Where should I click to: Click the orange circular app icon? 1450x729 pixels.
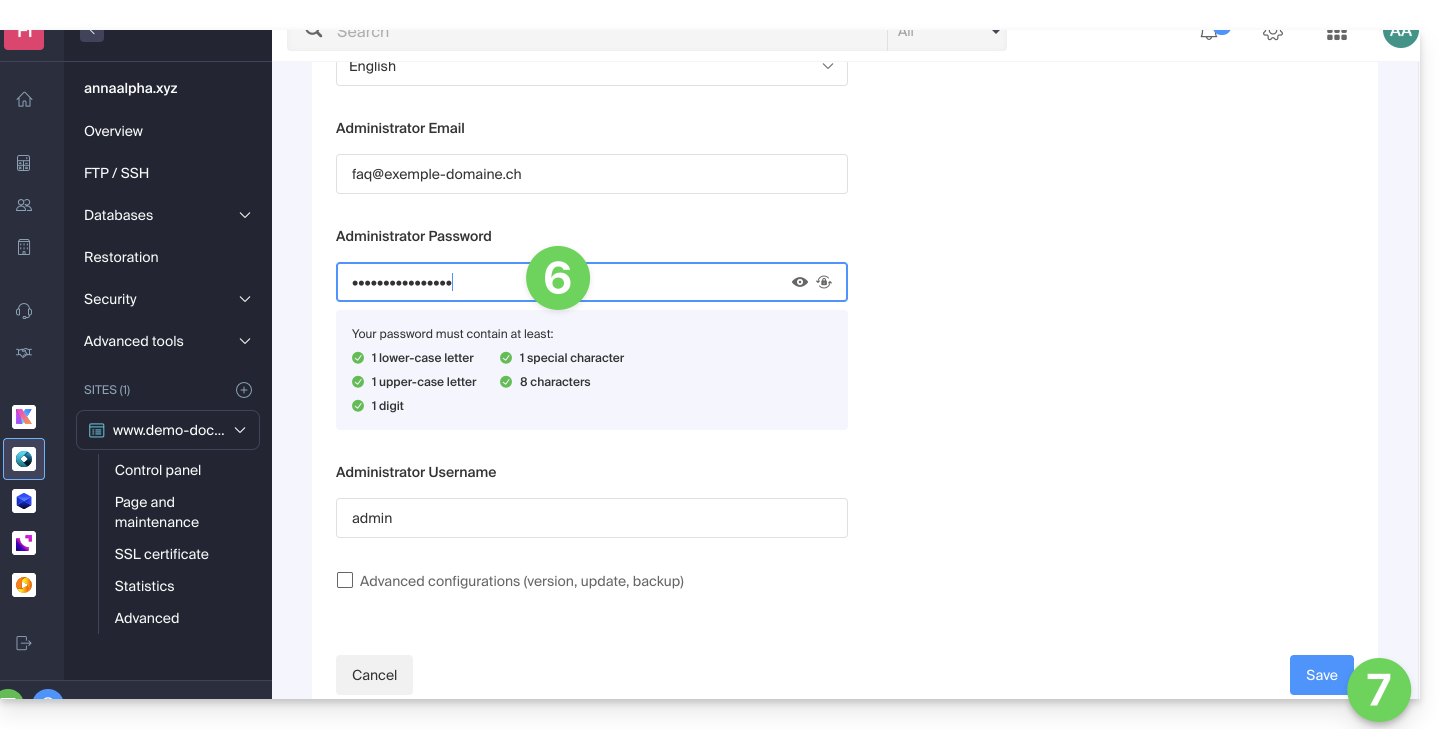point(24,585)
